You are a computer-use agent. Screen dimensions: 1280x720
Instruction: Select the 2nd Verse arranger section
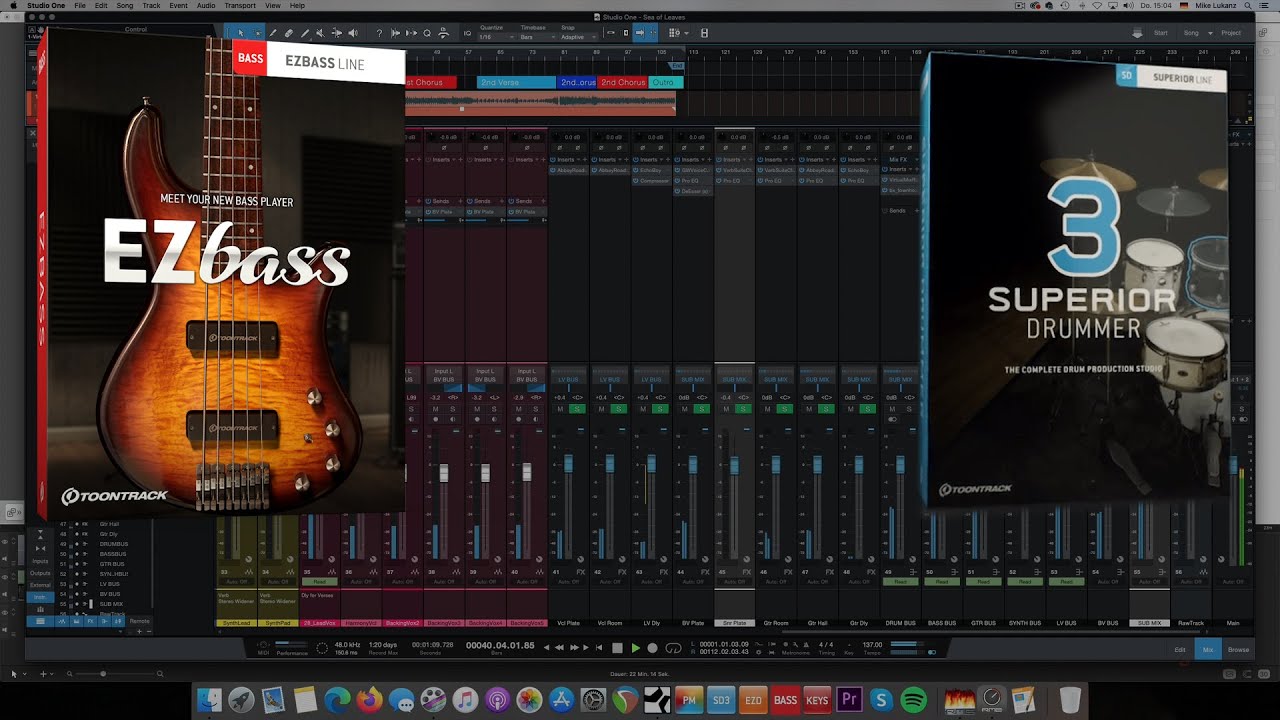click(x=516, y=82)
